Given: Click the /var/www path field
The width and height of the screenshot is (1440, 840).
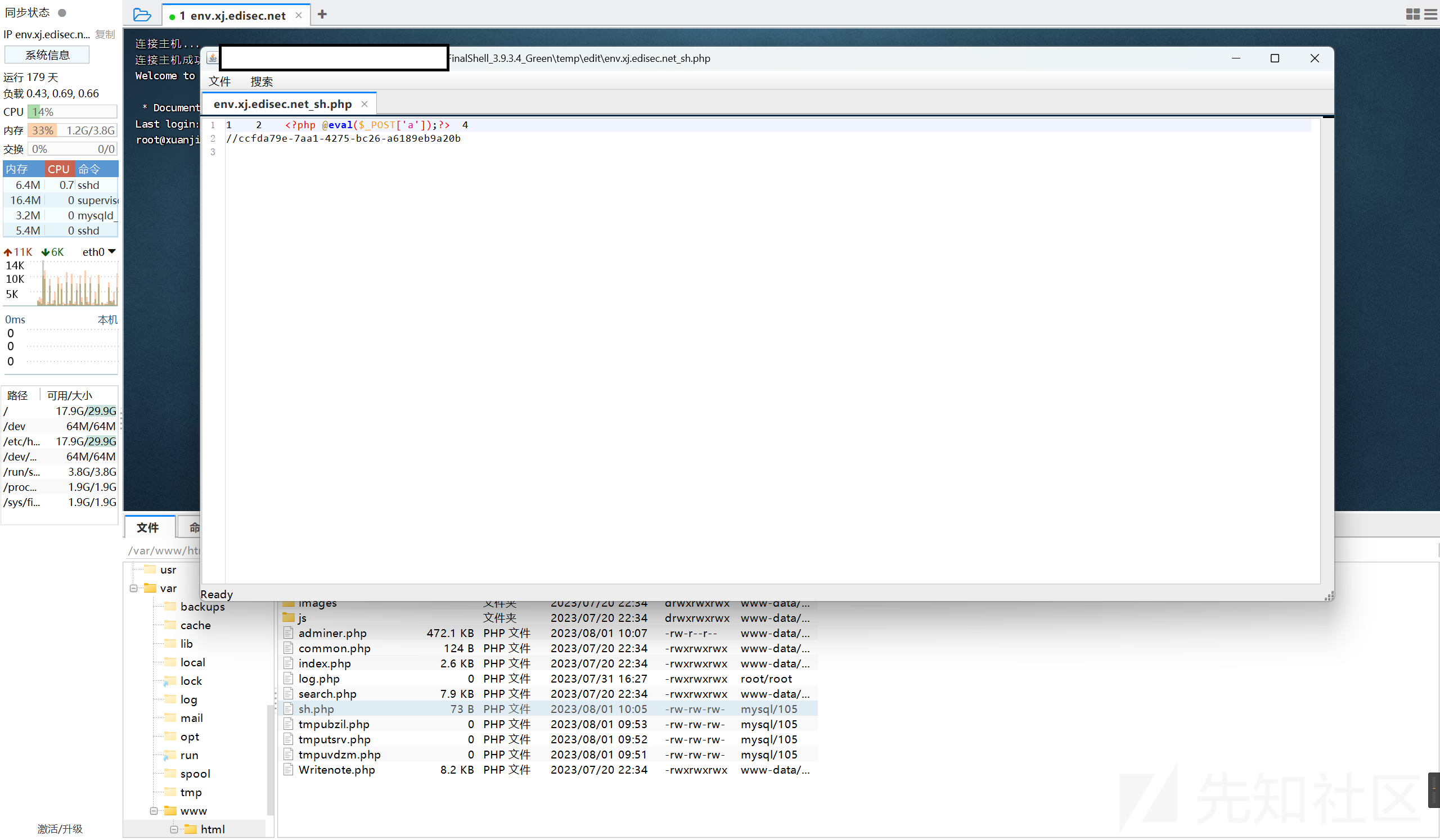Looking at the screenshot, I should [164, 550].
